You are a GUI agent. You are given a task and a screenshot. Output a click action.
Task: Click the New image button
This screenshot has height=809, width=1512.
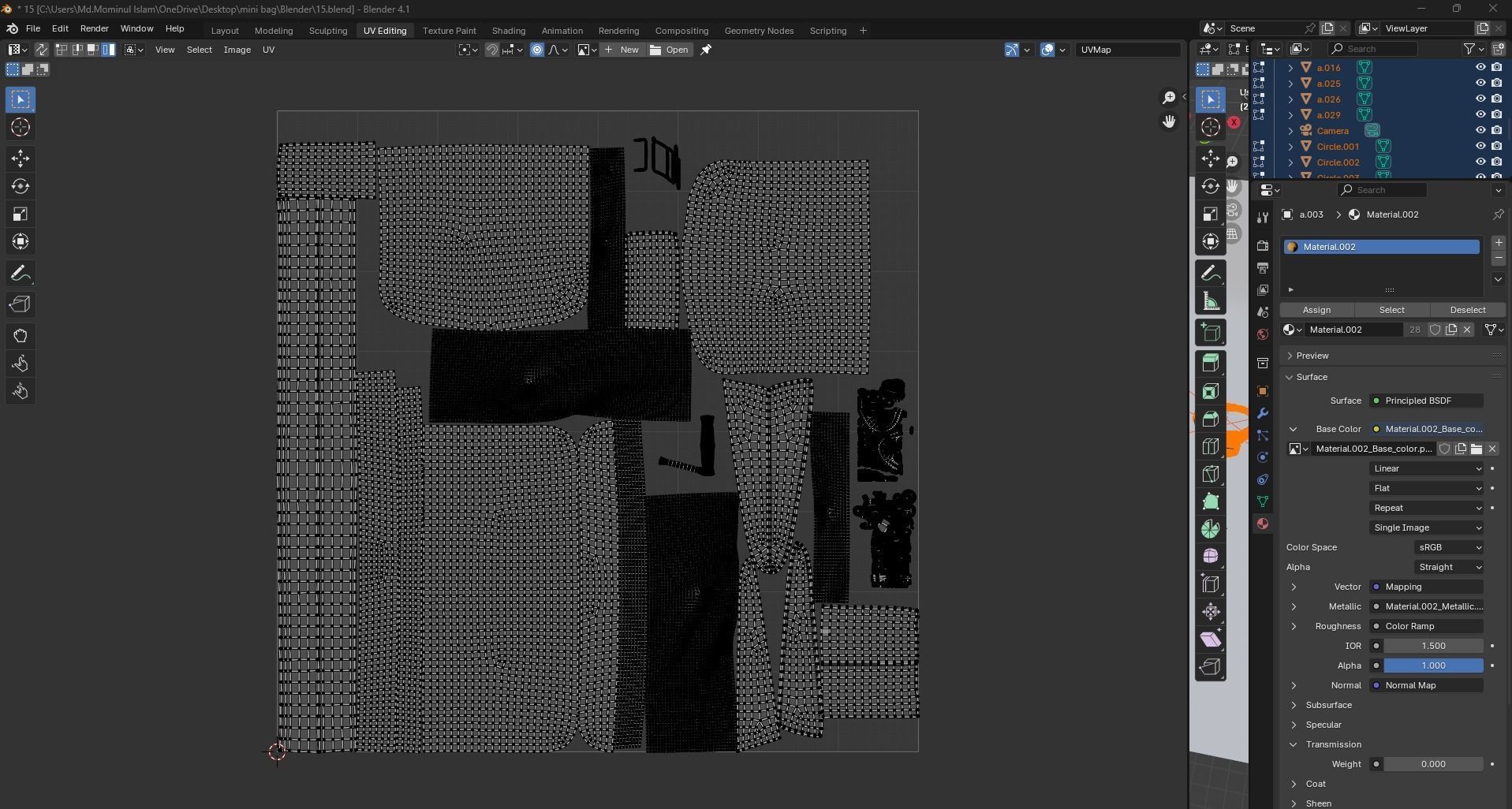622,50
